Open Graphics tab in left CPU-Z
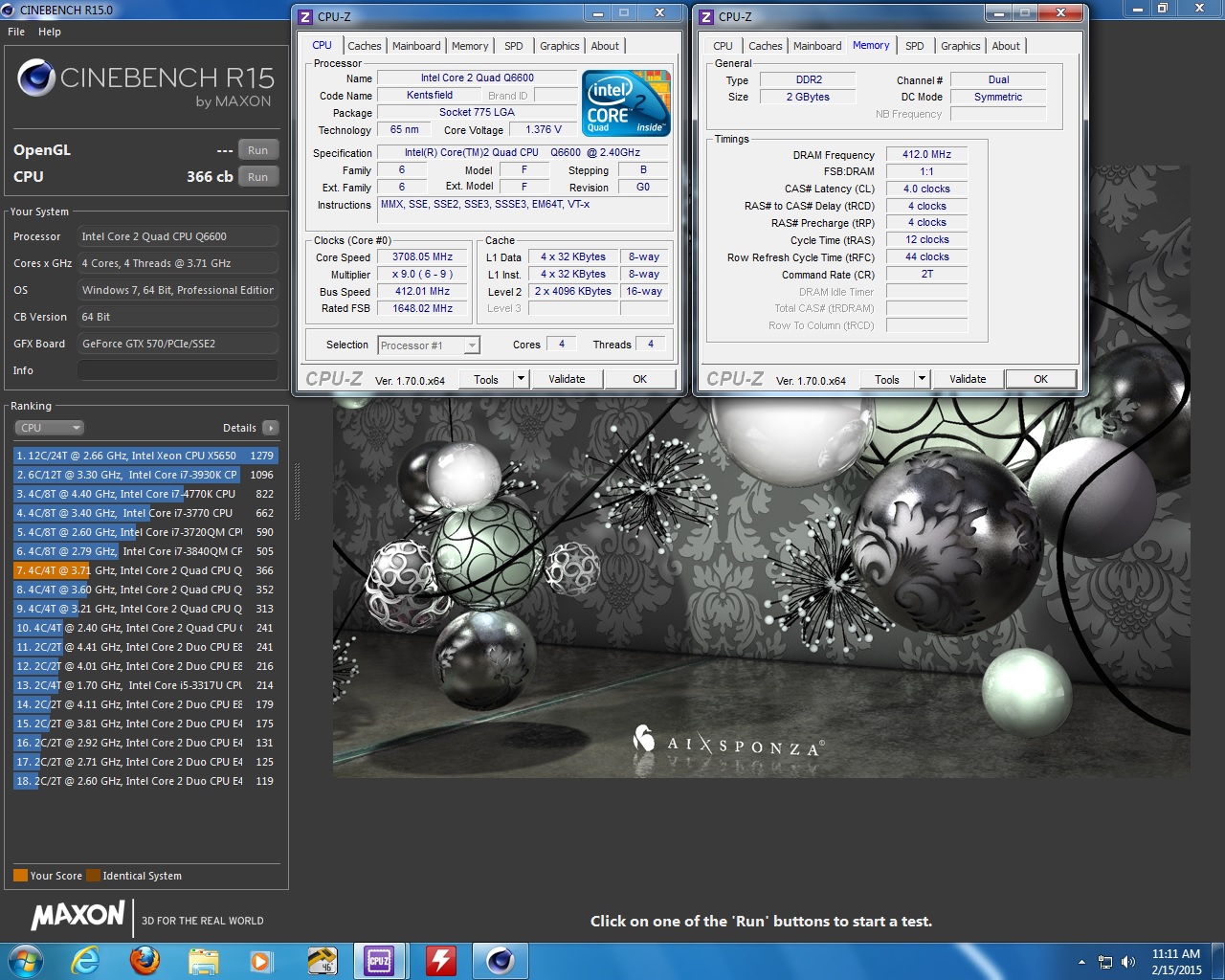The width and height of the screenshot is (1225, 980). point(560,46)
